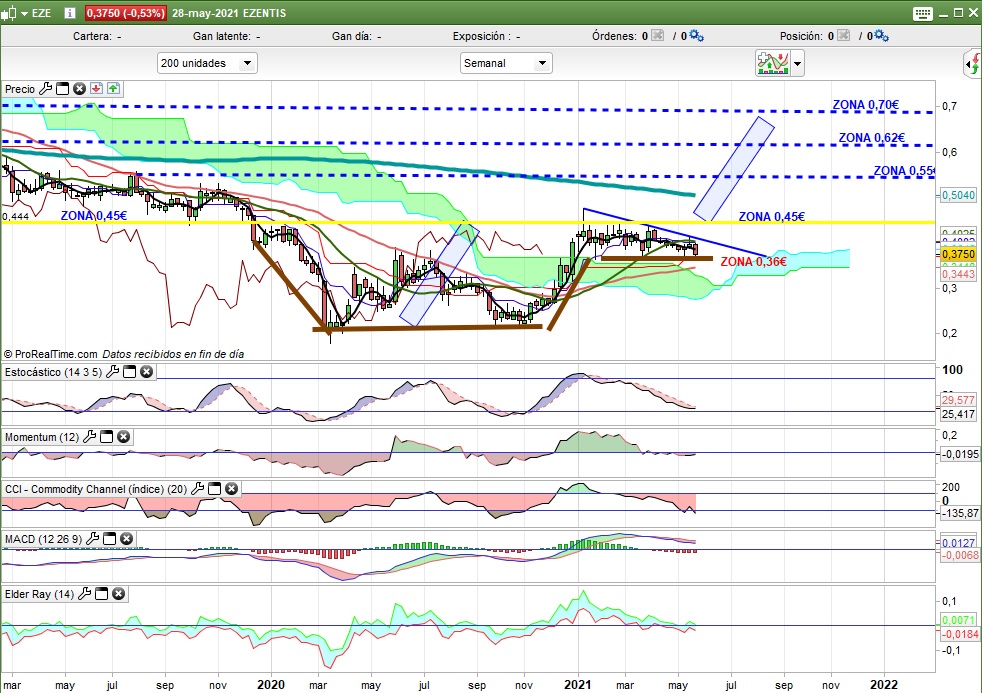Maximize the CCI panel
The width and height of the screenshot is (984, 693).
pos(215,488)
